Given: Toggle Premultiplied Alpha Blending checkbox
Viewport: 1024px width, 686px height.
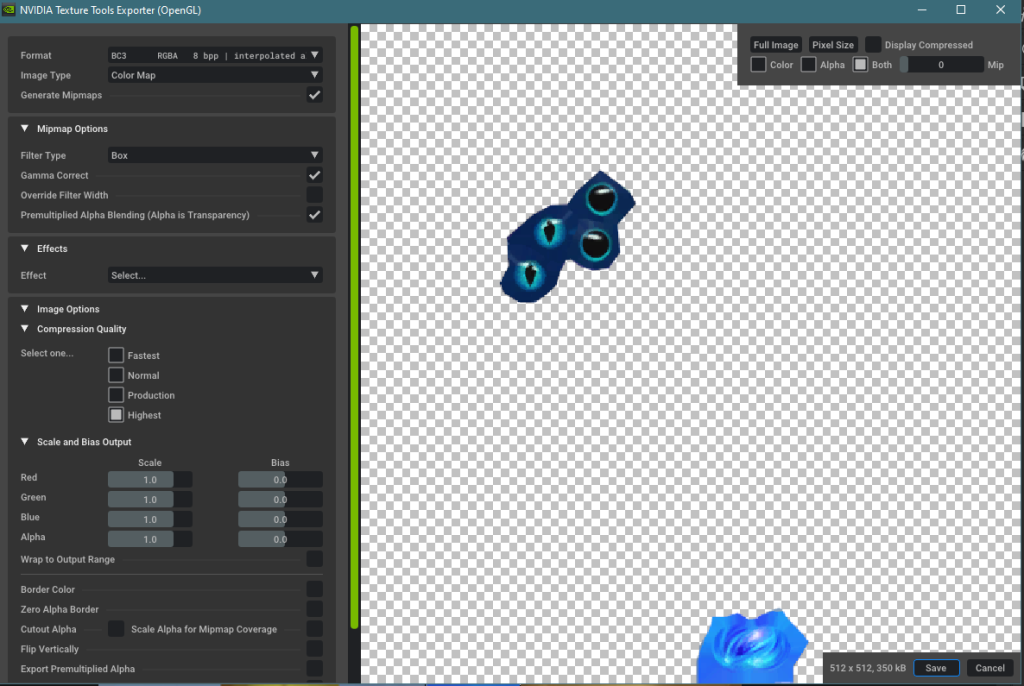Looking at the screenshot, I should (314, 215).
